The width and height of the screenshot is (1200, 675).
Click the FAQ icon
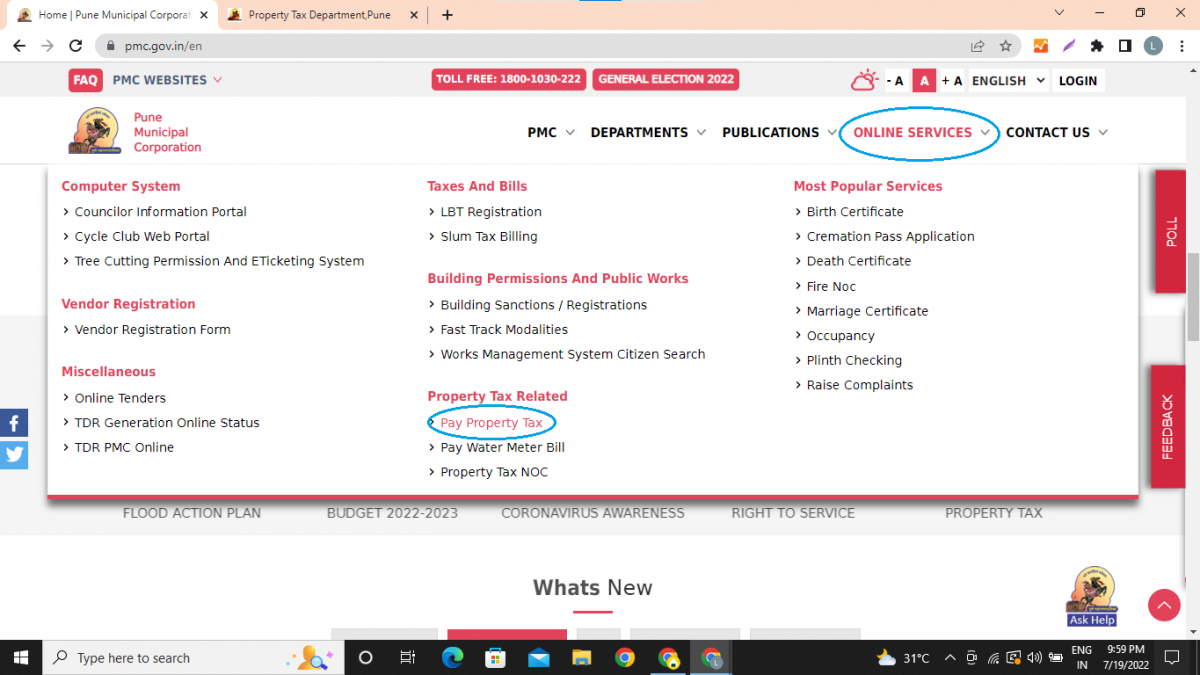coord(85,80)
